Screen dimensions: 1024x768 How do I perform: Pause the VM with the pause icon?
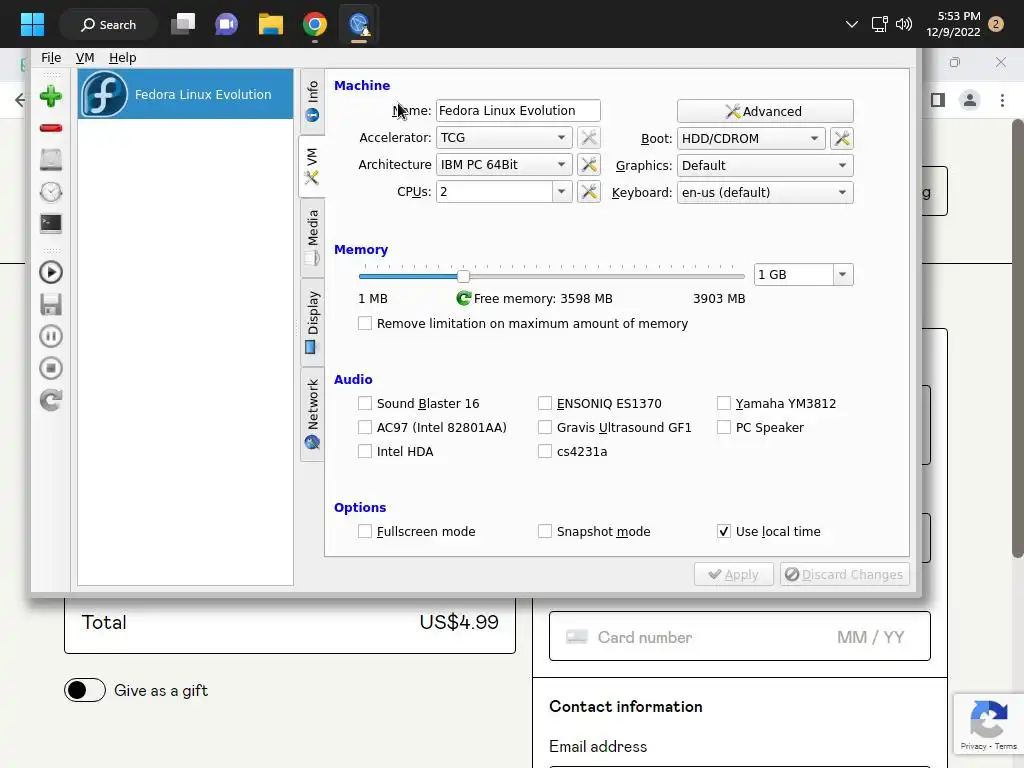point(51,336)
